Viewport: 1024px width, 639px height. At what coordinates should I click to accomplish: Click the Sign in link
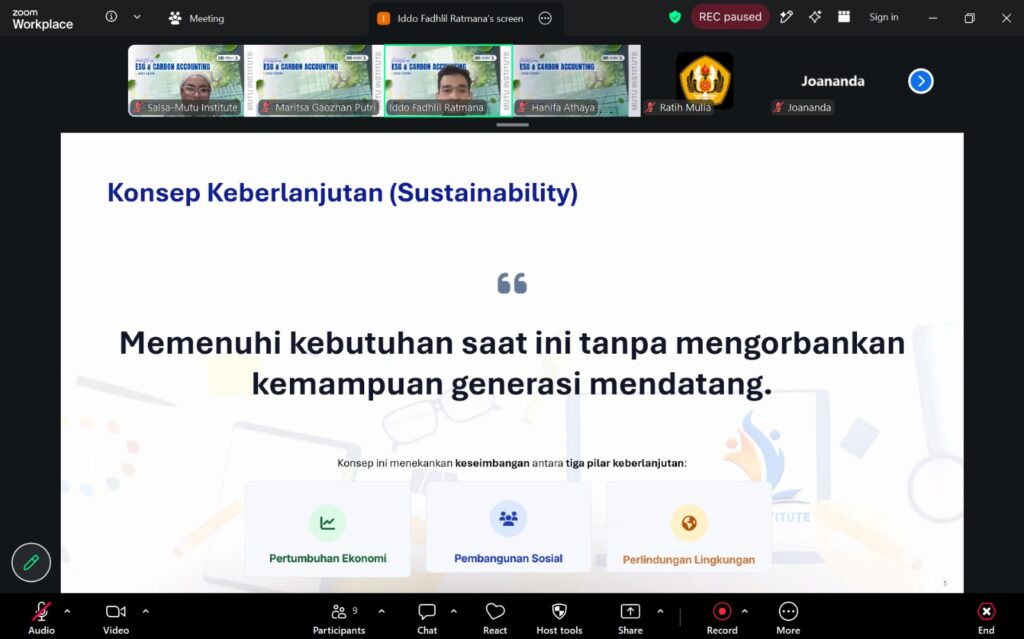click(x=884, y=17)
